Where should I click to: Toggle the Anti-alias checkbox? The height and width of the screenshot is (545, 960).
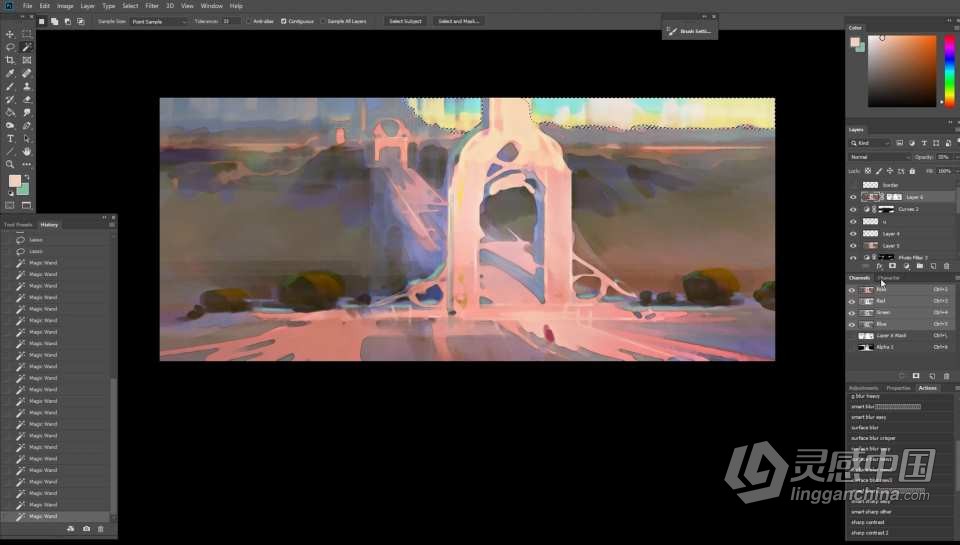click(249, 21)
